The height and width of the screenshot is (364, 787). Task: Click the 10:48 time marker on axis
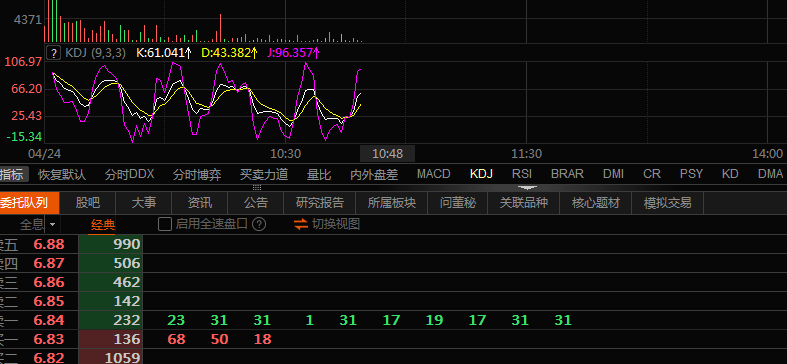pos(387,154)
